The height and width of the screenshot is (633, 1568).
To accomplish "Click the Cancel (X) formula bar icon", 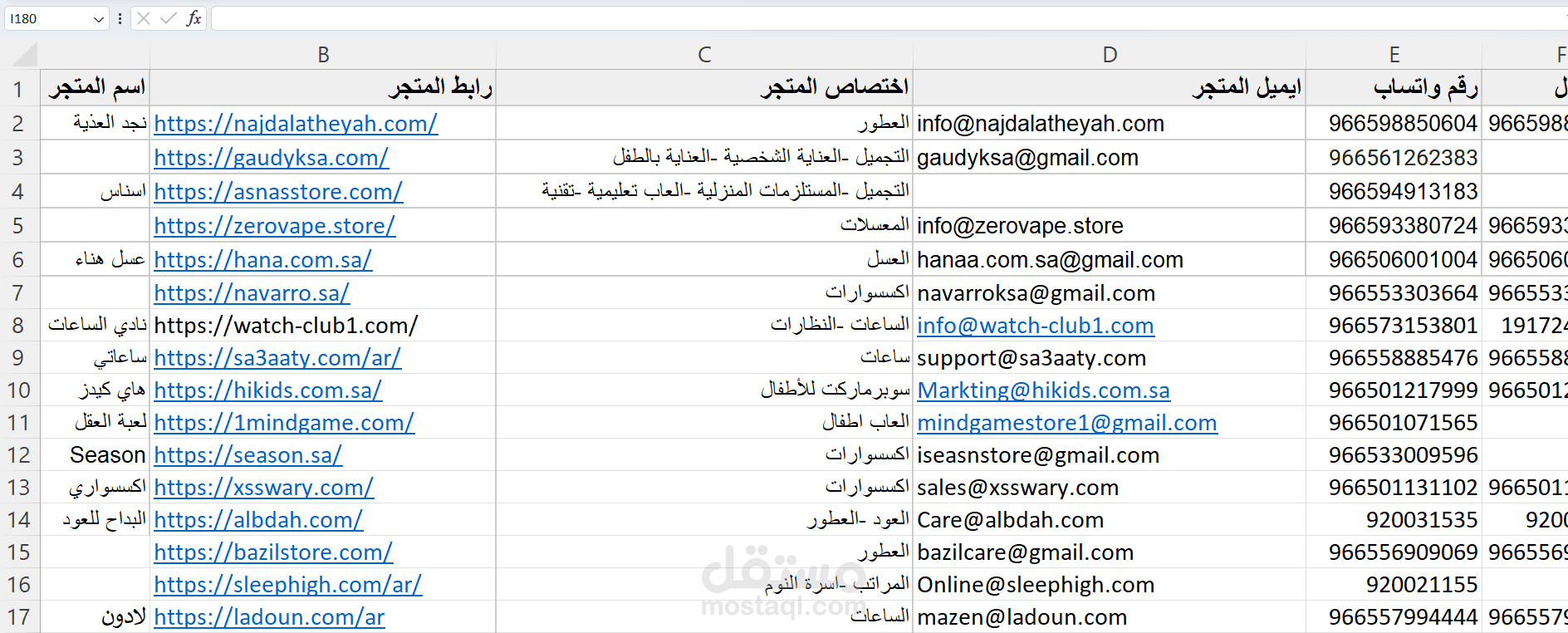I will coord(144,18).
